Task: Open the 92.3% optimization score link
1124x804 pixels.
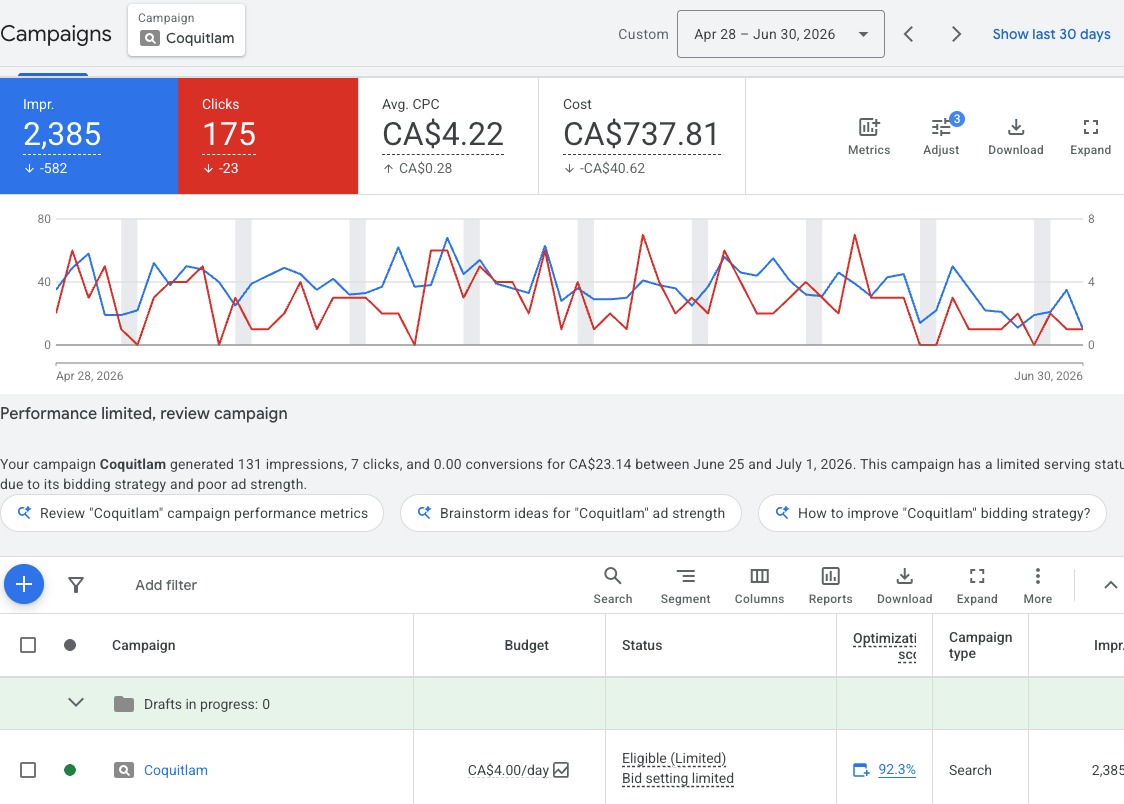Action: [x=897, y=770]
